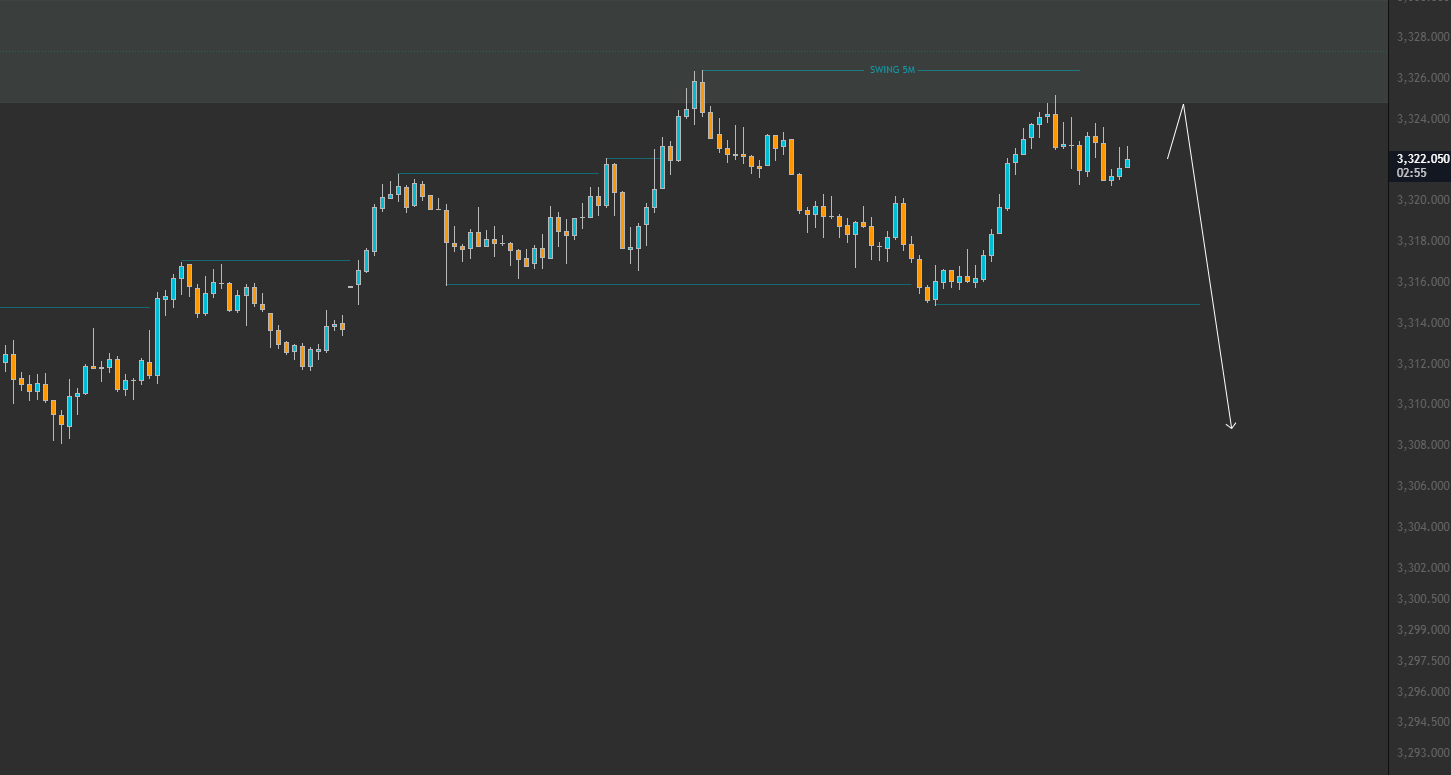Click the 3,316.000 price axis label
Viewport: 1451px width, 775px height.
[x=1423, y=282]
